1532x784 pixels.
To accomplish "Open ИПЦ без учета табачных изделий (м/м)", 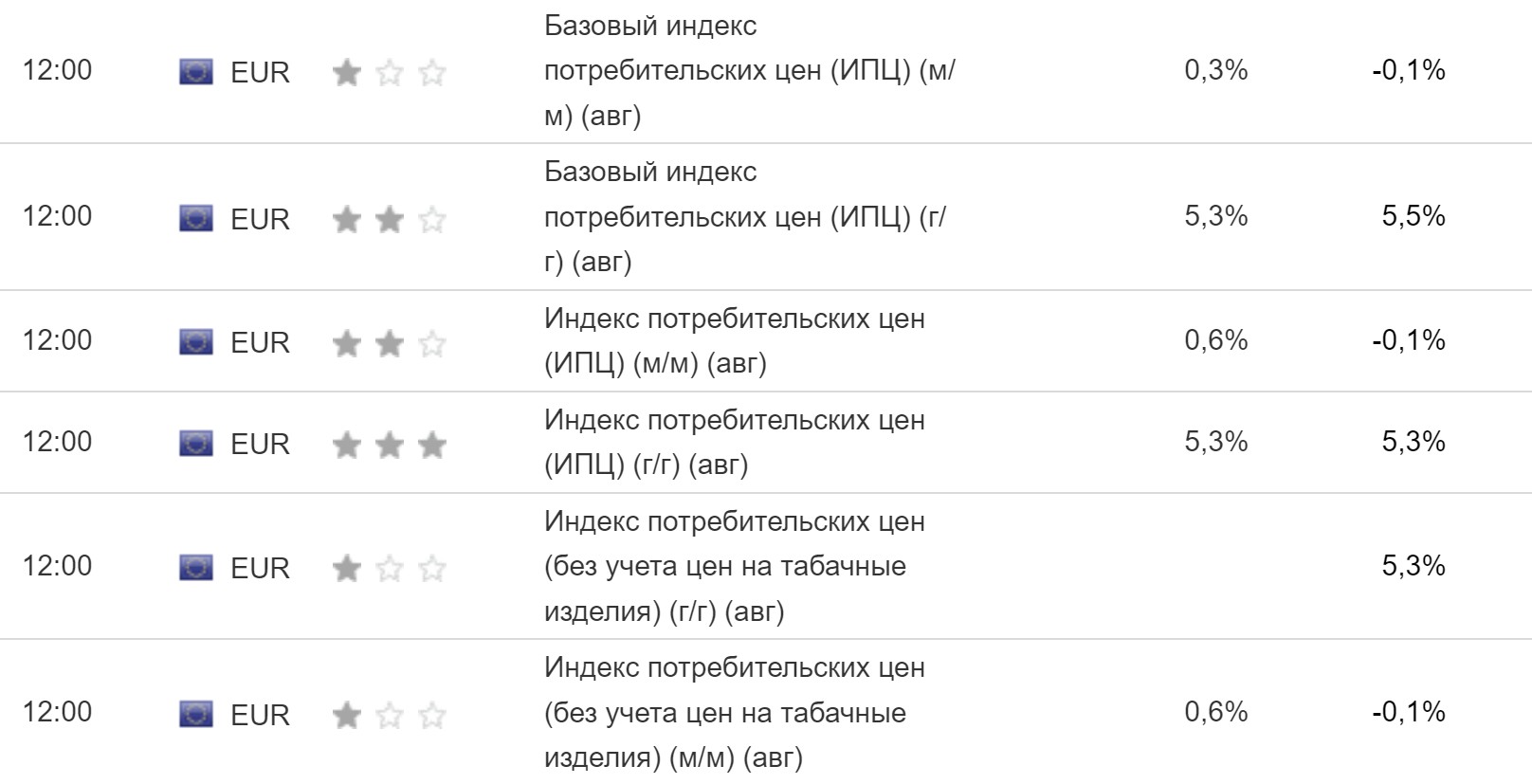I will (x=734, y=712).
